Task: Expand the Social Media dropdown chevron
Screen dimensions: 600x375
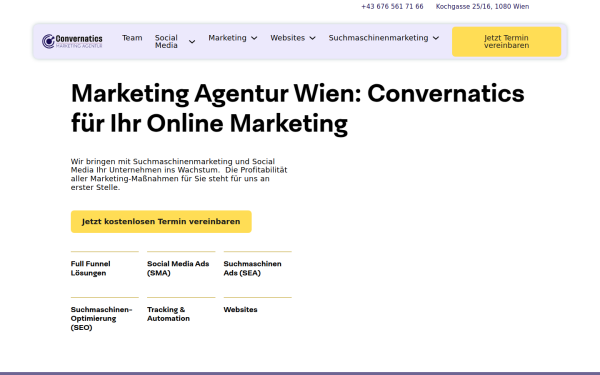Action: point(192,42)
